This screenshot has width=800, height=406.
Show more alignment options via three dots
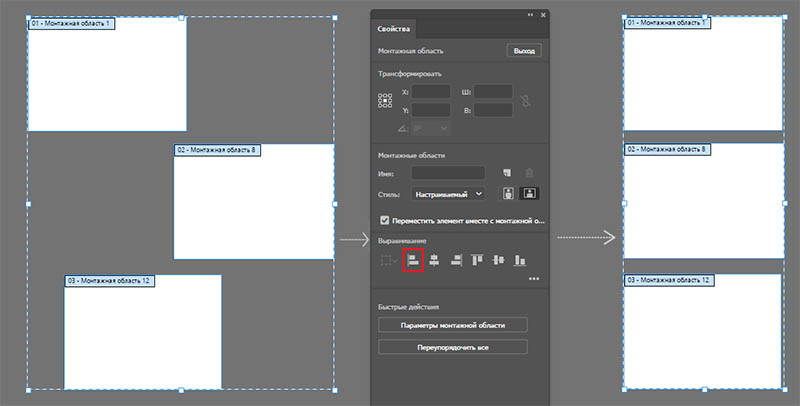click(534, 279)
